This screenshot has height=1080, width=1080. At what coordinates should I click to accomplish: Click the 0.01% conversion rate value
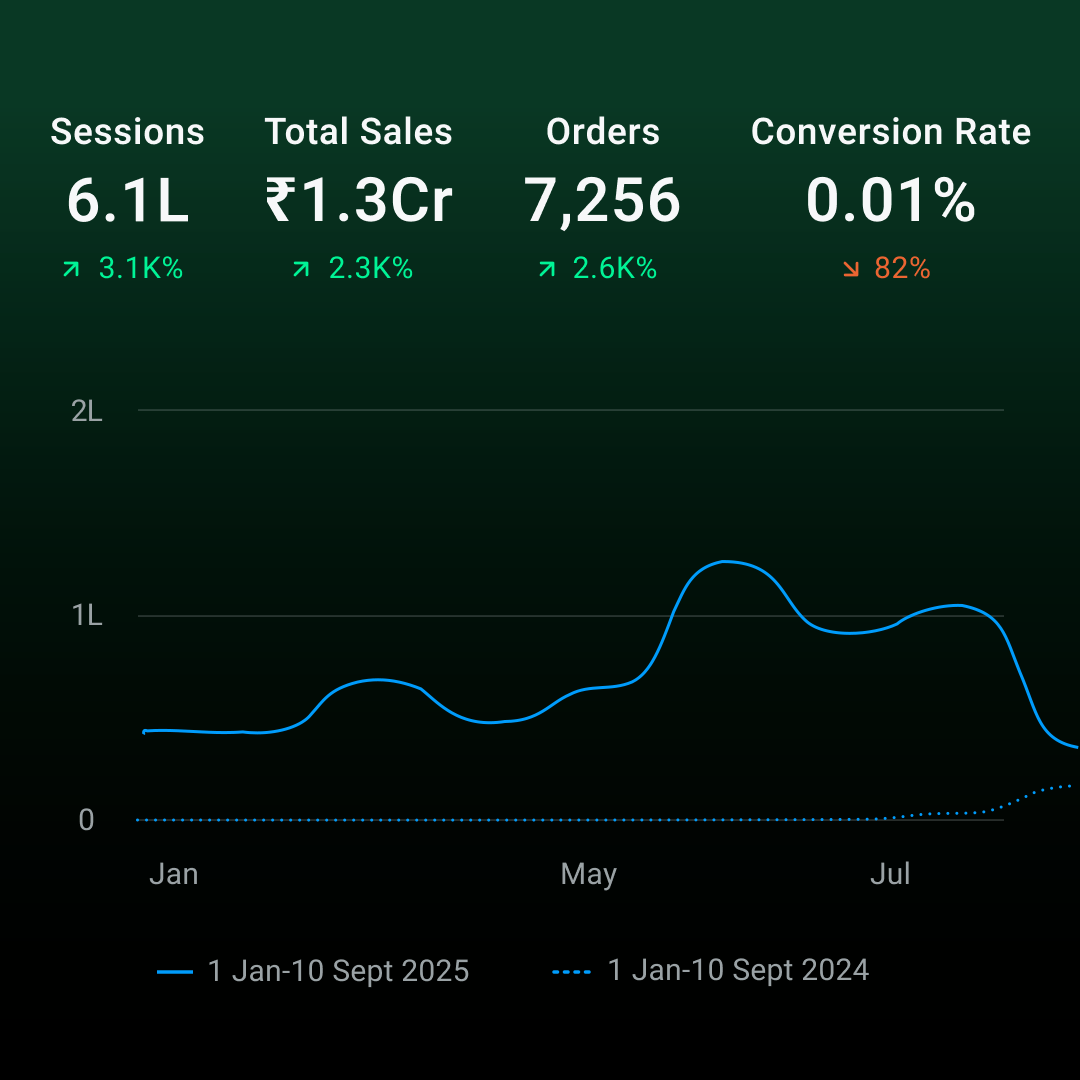890,201
